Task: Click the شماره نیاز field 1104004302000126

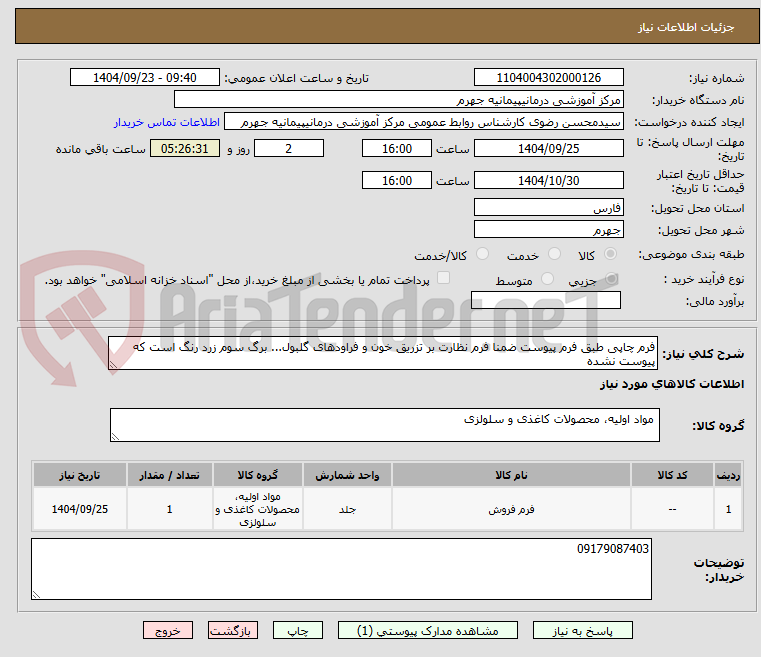Action: (548, 77)
